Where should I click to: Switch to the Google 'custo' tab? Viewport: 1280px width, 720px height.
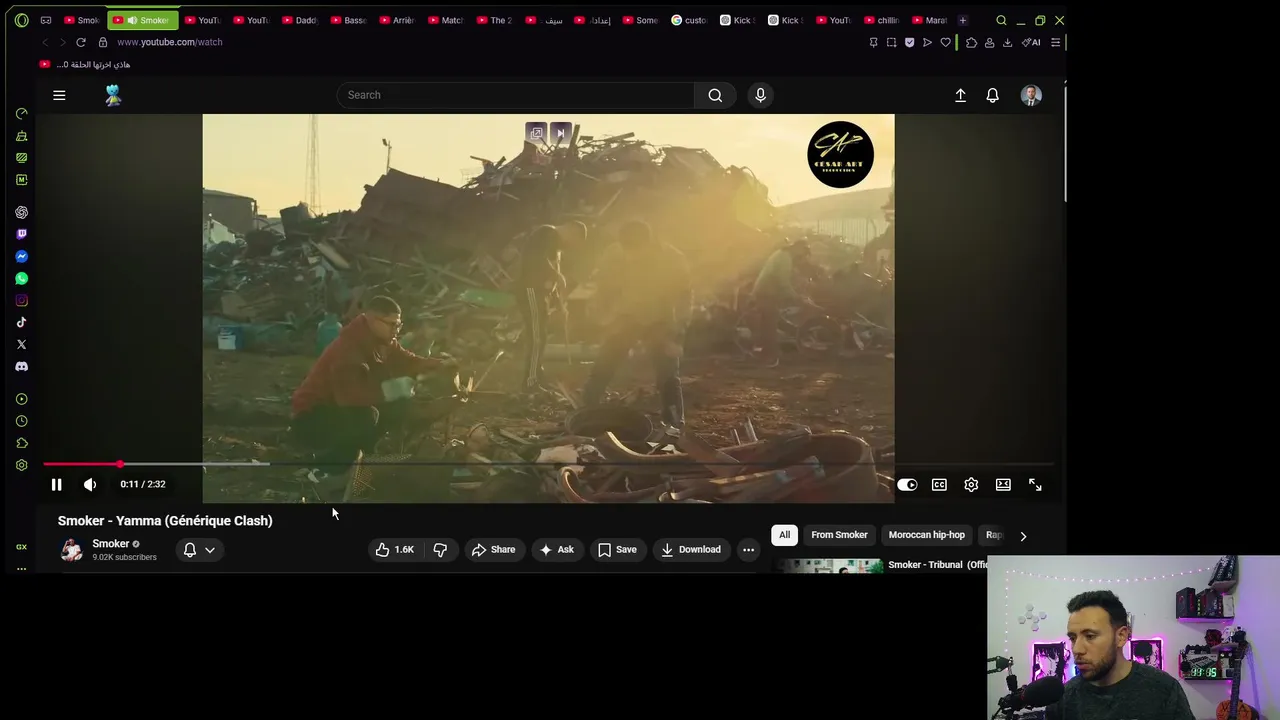[x=689, y=20]
